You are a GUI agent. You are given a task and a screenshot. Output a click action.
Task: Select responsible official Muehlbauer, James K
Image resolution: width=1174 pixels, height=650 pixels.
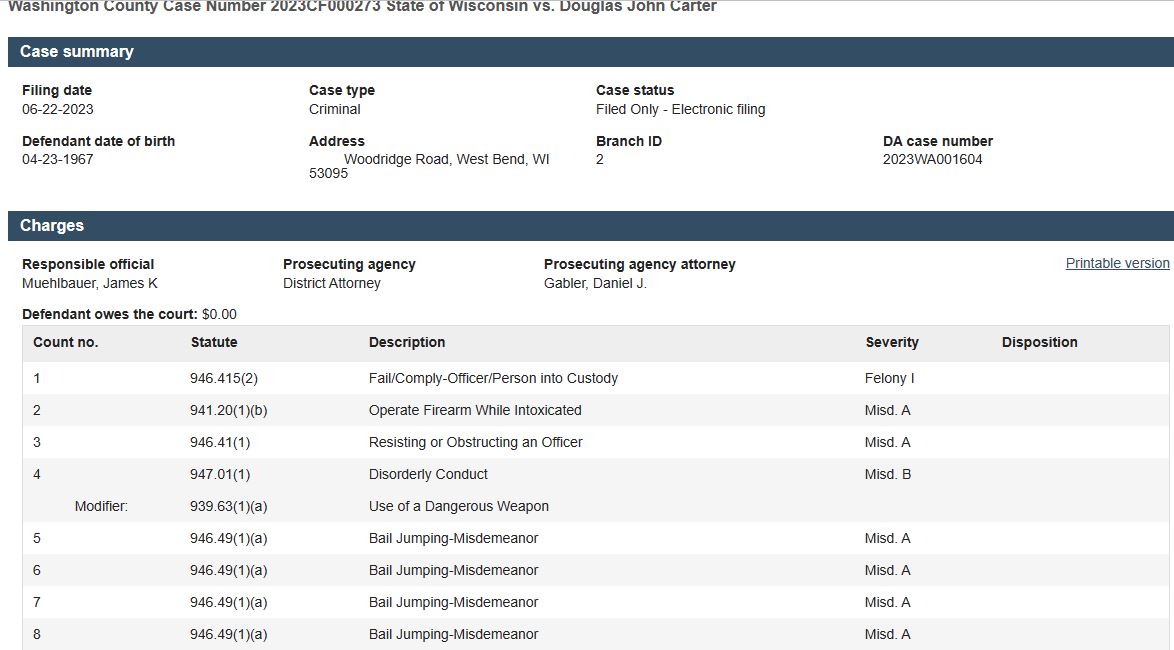(x=90, y=283)
